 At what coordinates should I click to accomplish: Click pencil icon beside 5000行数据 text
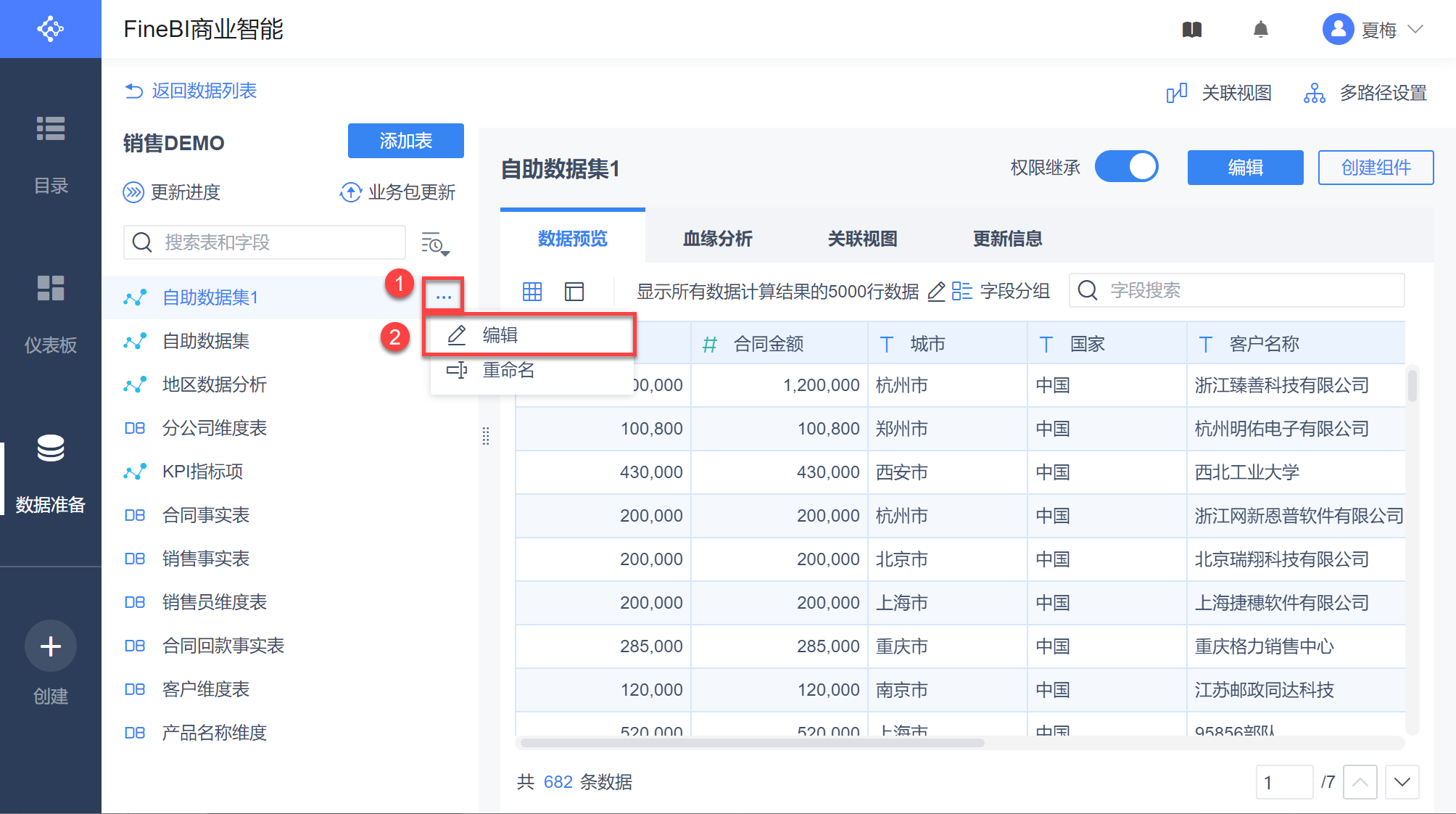[x=936, y=292]
